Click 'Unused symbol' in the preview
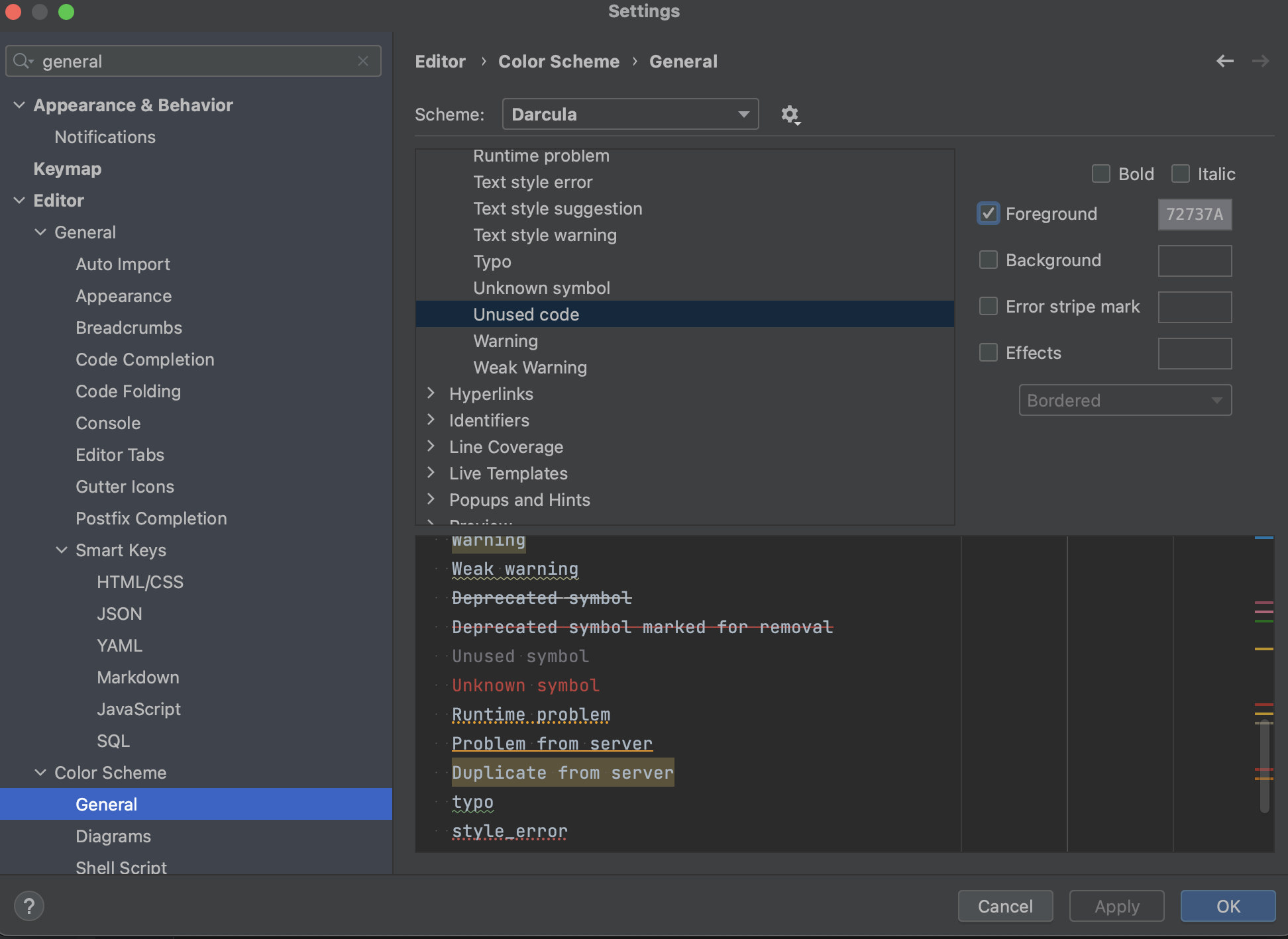1288x939 pixels. [x=520, y=656]
